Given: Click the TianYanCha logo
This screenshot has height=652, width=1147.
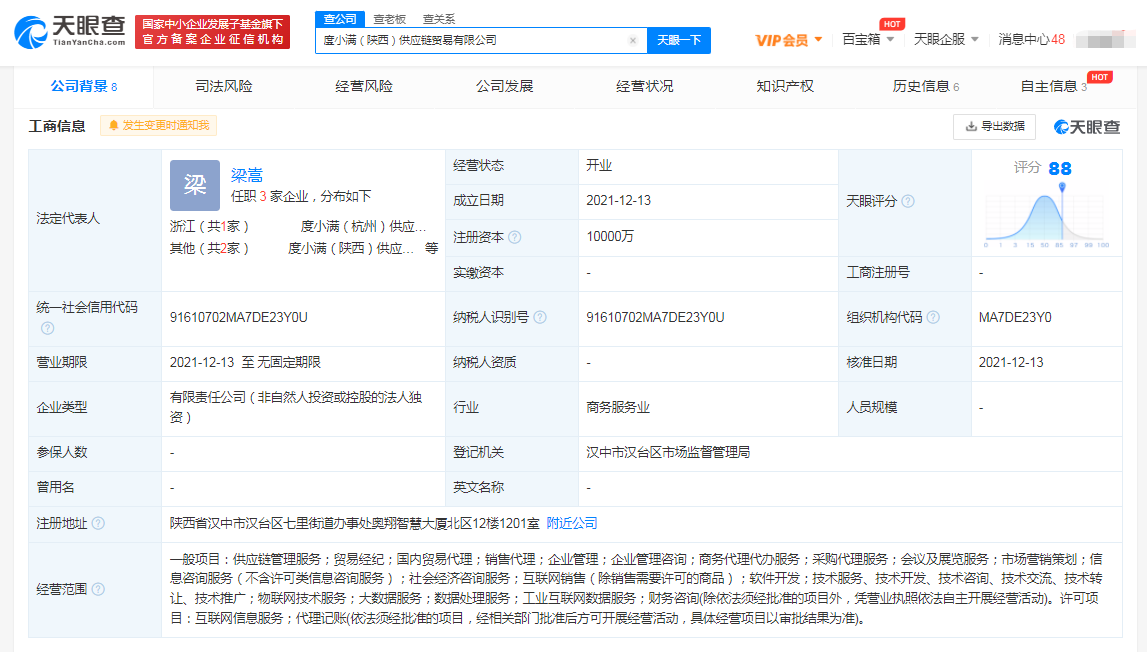Looking at the screenshot, I should pyautogui.click(x=70, y=32).
